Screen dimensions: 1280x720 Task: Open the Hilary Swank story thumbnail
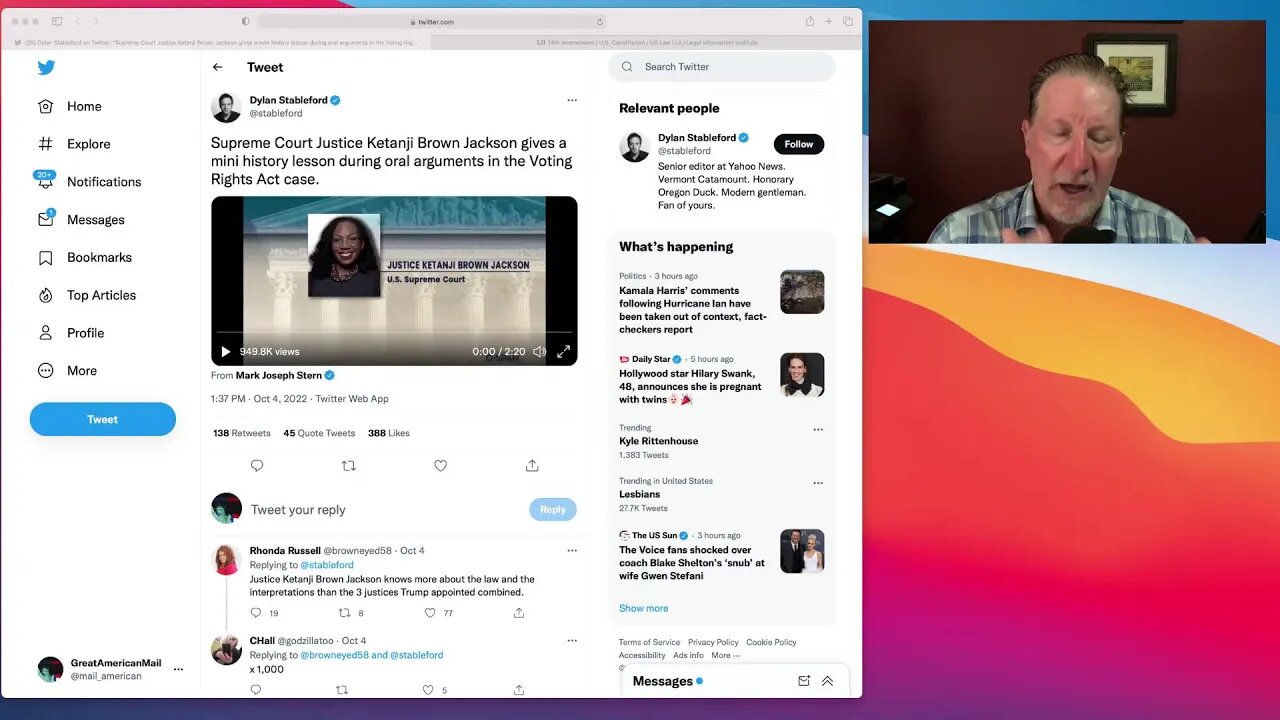pos(802,374)
